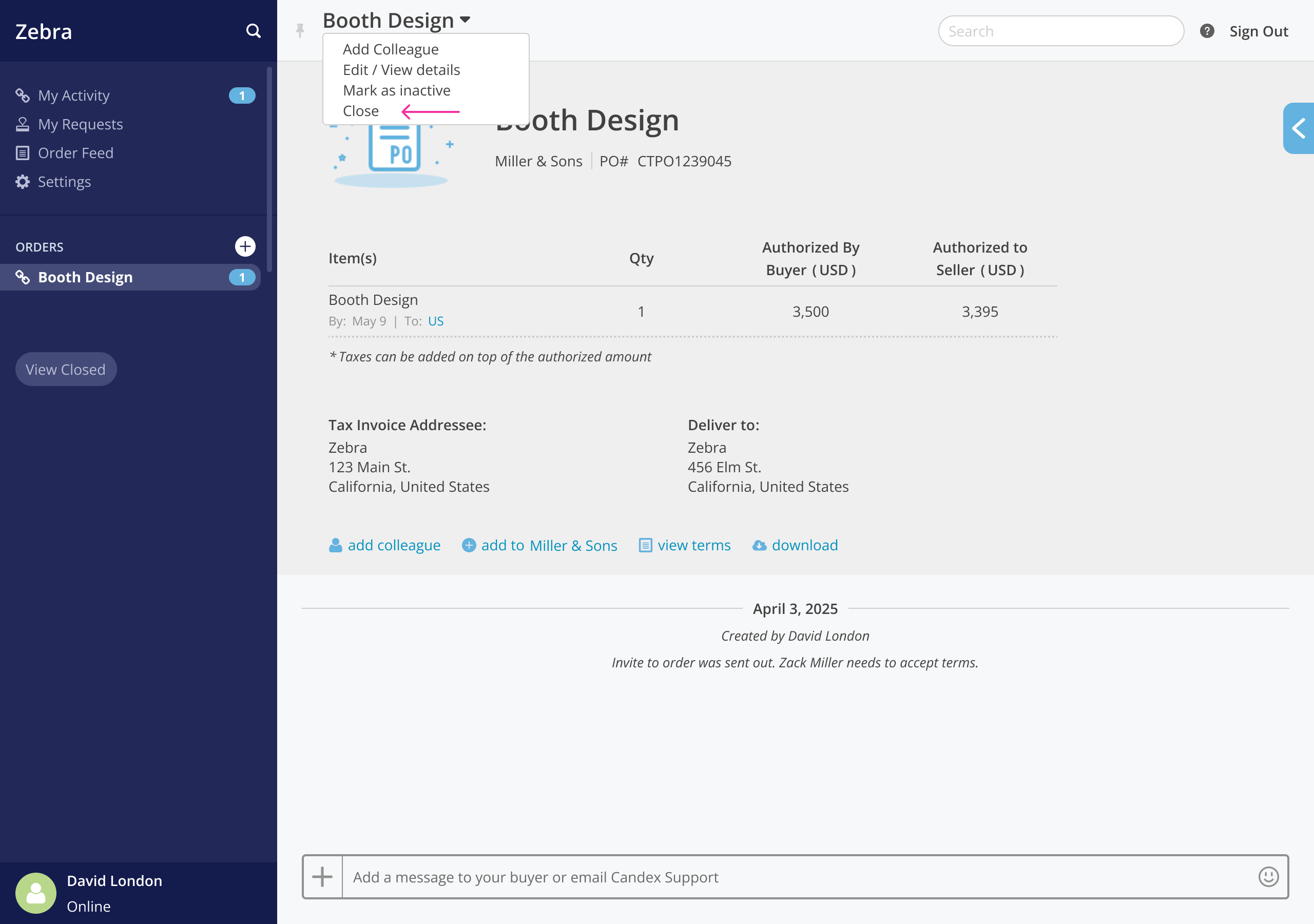Click the sidebar search magnifier icon
The height and width of the screenshot is (924, 1314).
click(253, 31)
